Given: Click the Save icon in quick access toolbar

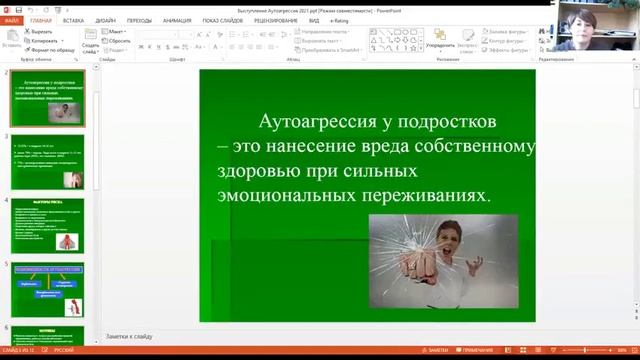Looking at the screenshot, I should coord(19,10).
